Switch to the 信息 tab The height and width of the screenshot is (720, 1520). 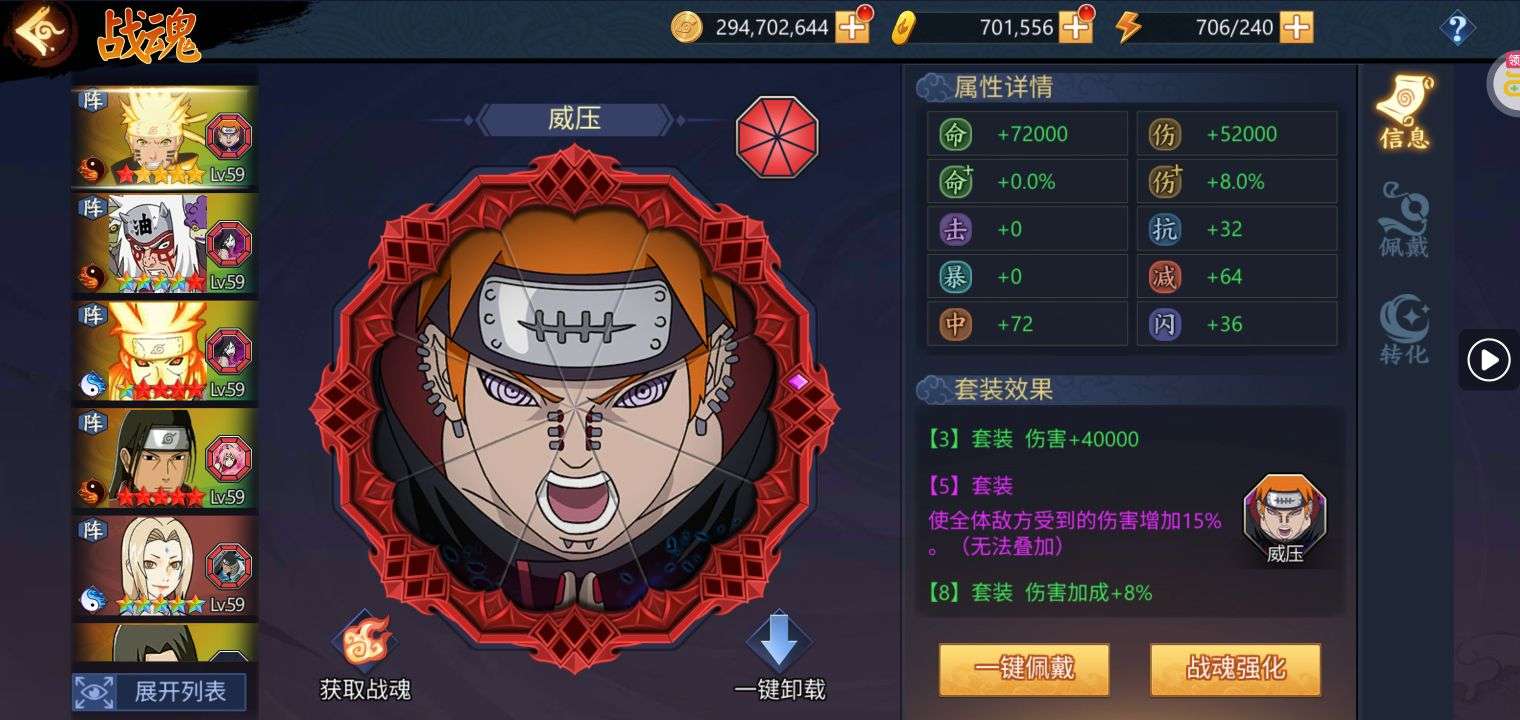coord(1404,112)
